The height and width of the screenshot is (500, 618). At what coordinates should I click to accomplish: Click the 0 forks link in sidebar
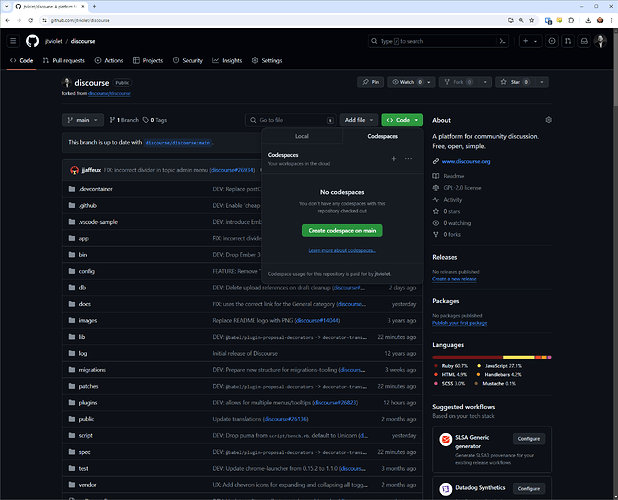tap(452, 234)
